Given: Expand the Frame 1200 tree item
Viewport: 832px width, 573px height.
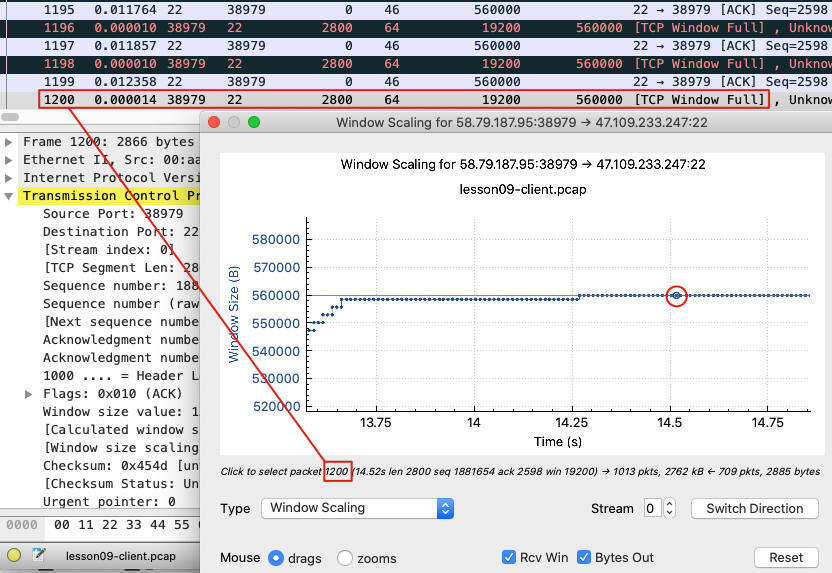Looking at the screenshot, I should pyautogui.click(x=10, y=142).
